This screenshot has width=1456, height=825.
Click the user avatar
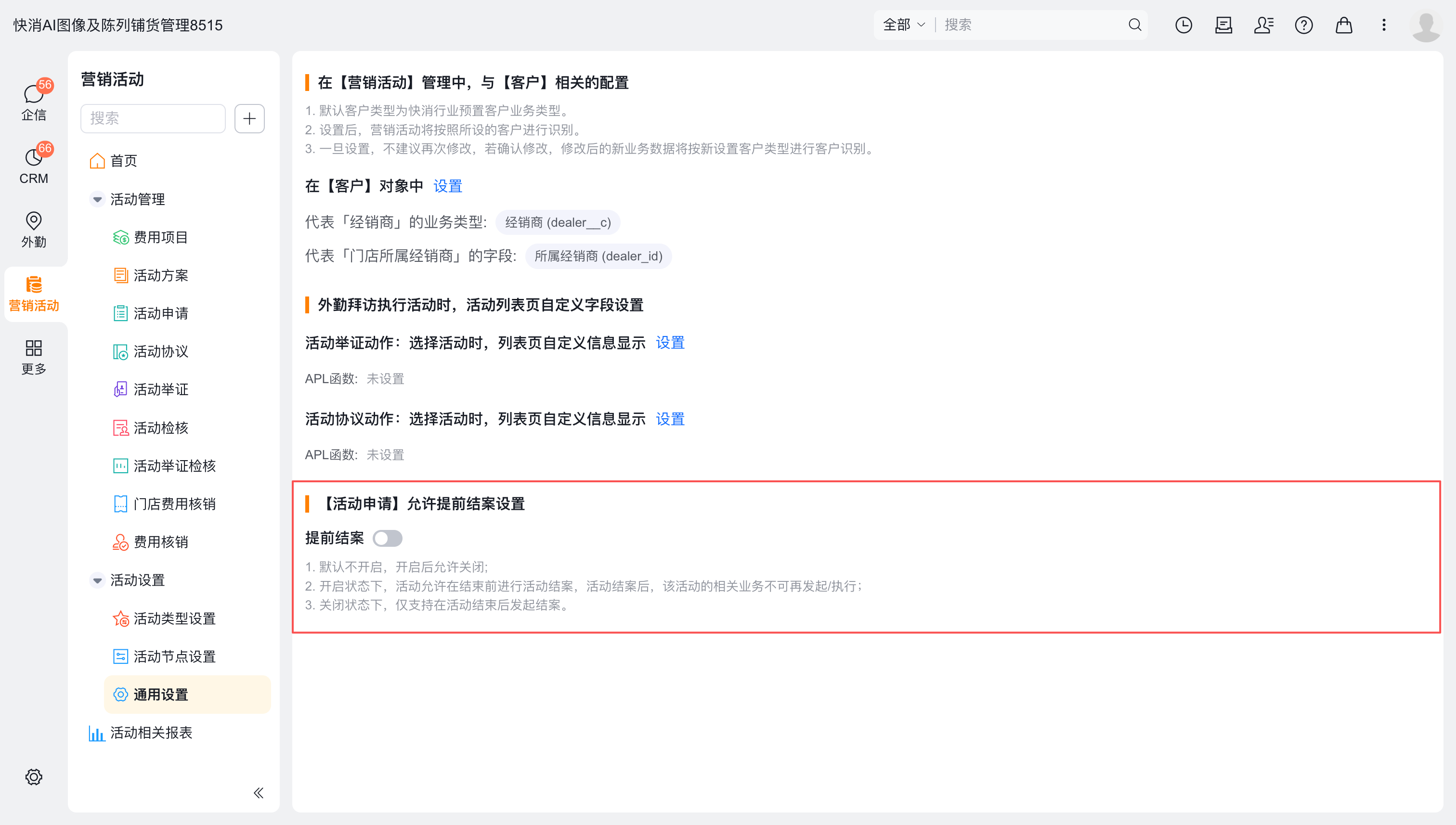[x=1426, y=25]
